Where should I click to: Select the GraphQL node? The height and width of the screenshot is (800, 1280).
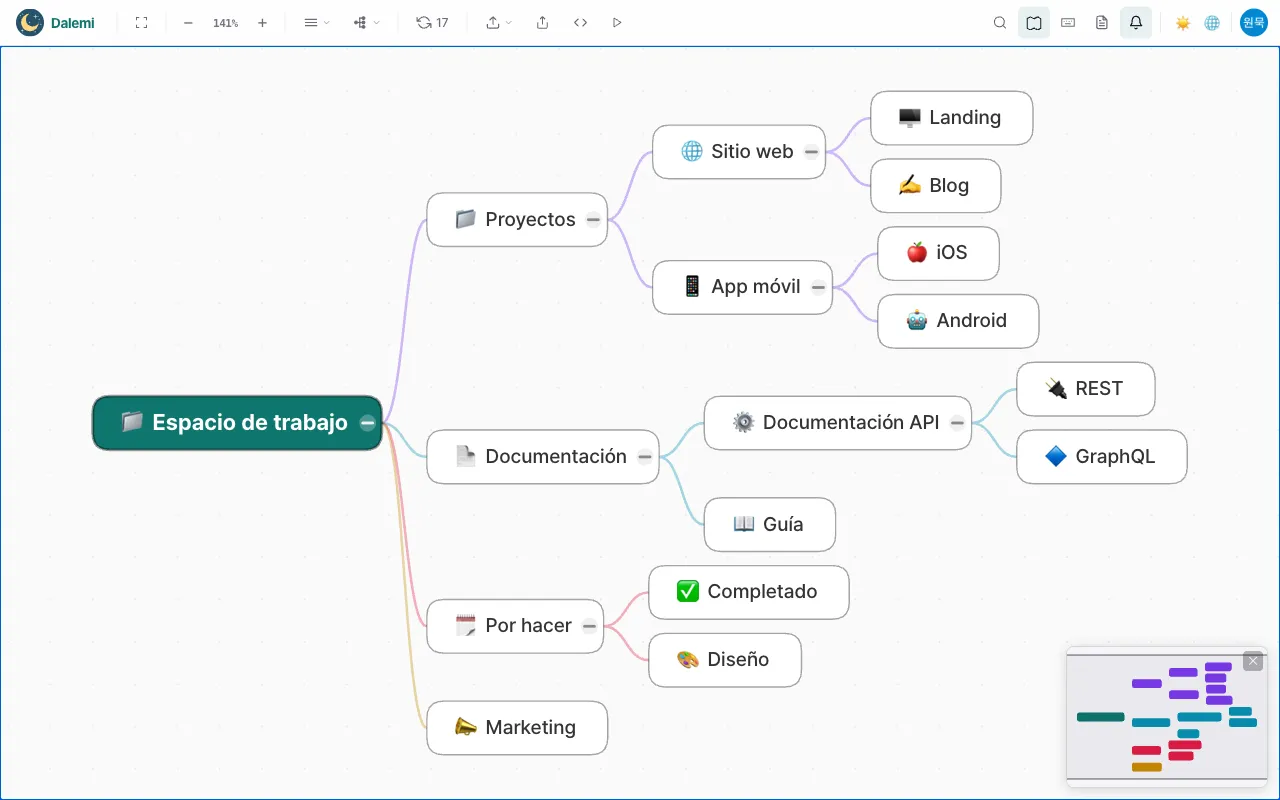click(x=1101, y=457)
